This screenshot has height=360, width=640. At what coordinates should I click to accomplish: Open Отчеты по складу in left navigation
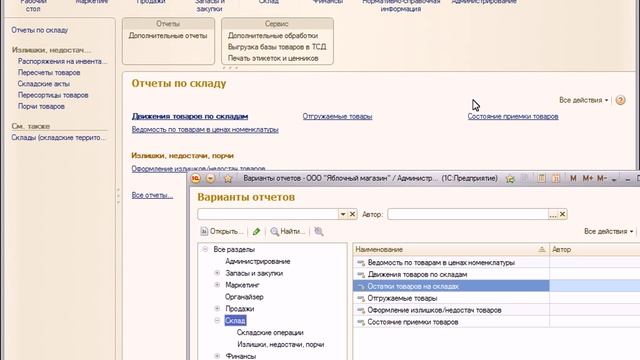pyautogui.click(x=40, y=30)
